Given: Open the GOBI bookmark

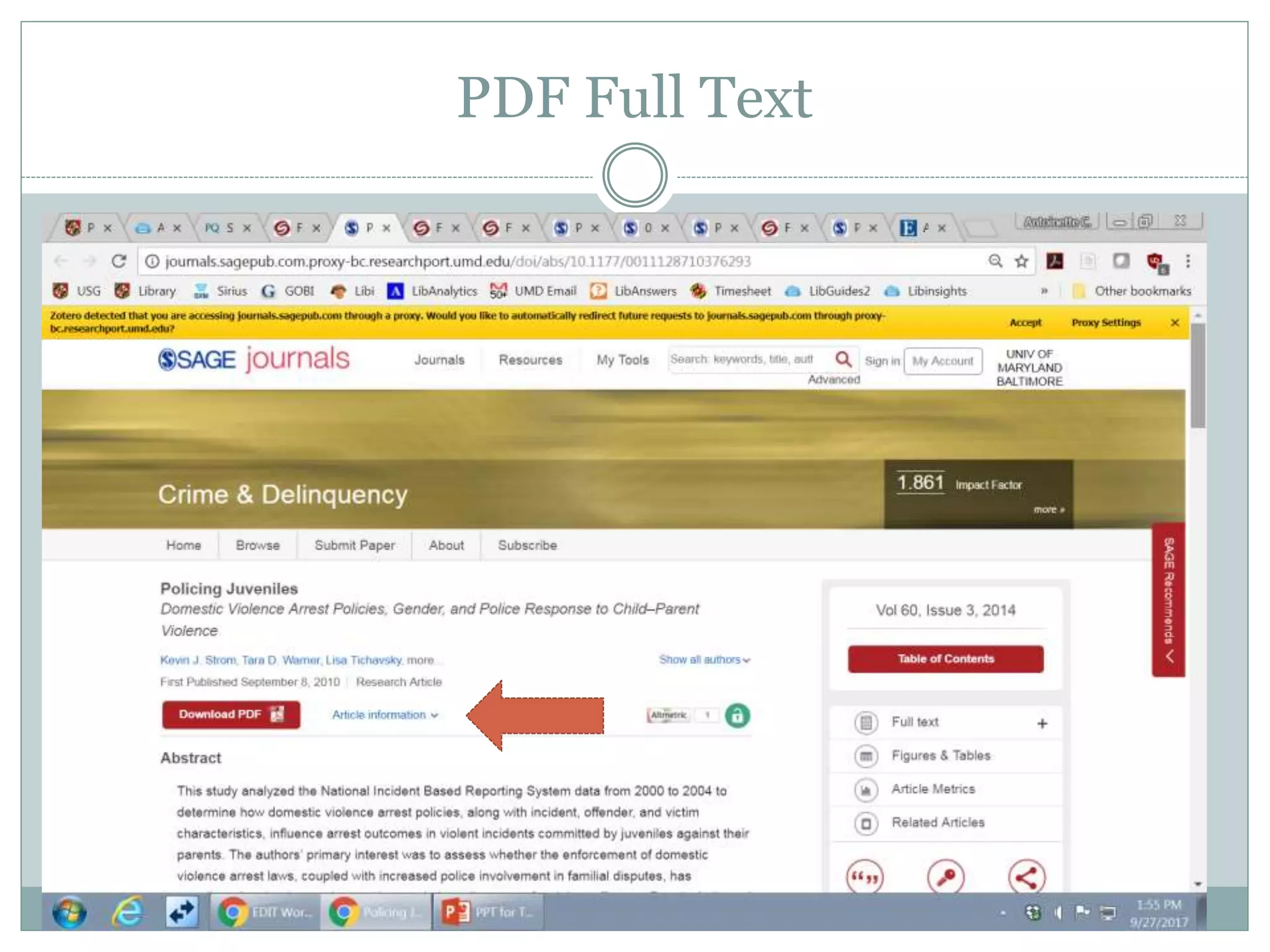Looking at the screenshot, I should [288, 291].
